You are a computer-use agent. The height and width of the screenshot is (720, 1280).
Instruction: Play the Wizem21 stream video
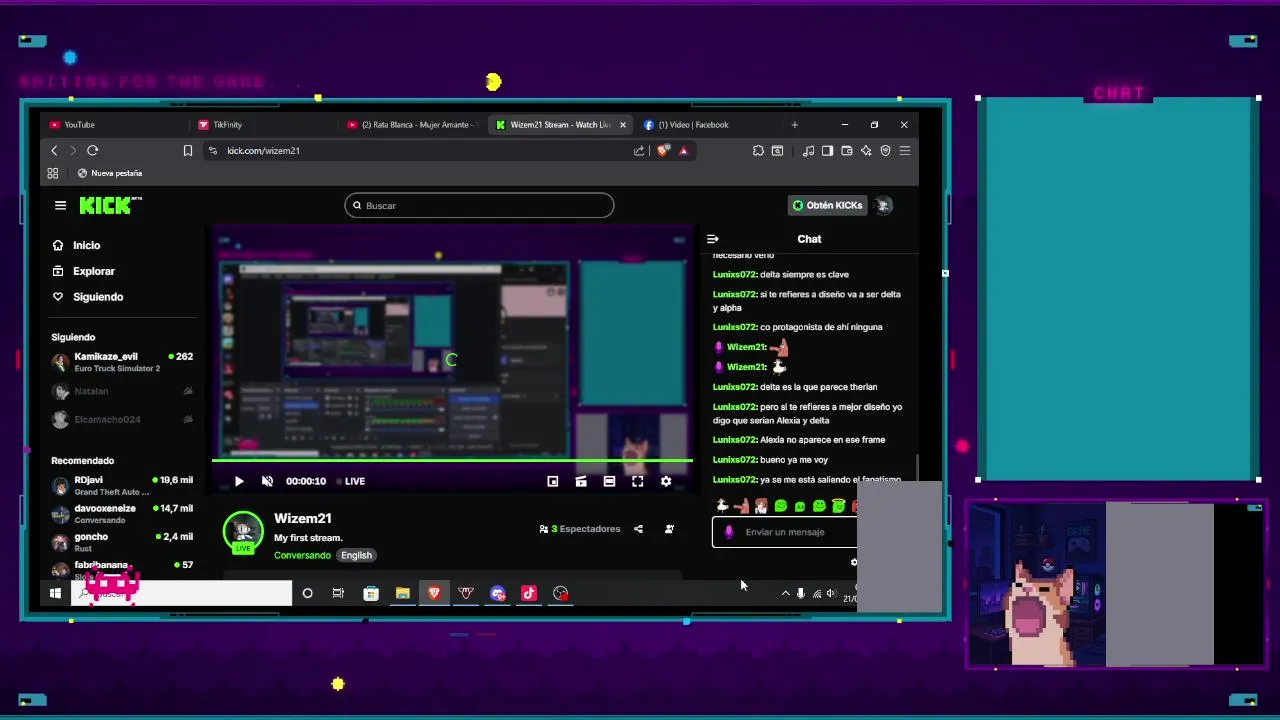point(239,481)
